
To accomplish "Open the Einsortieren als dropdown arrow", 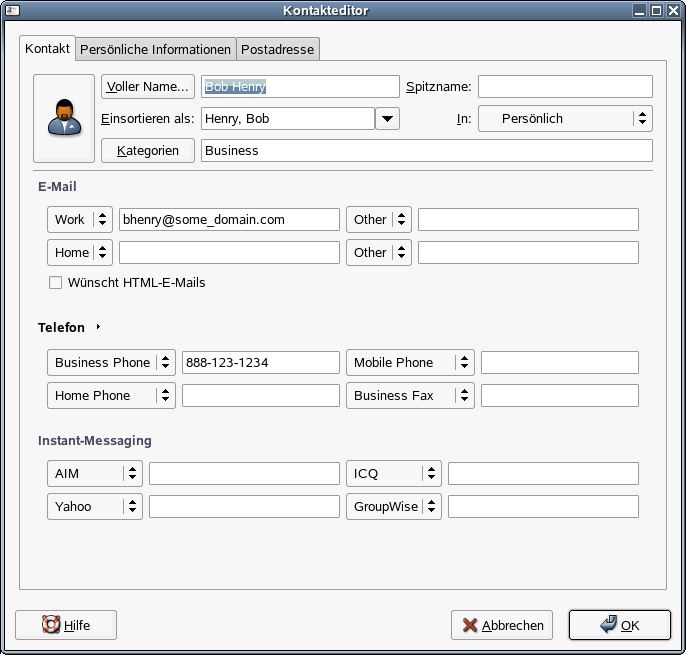I will click(387, 119).
